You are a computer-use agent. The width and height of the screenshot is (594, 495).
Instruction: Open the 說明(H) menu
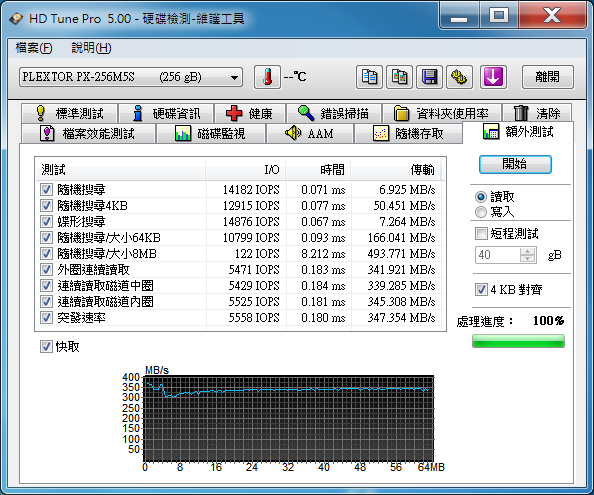pos(91,48)
